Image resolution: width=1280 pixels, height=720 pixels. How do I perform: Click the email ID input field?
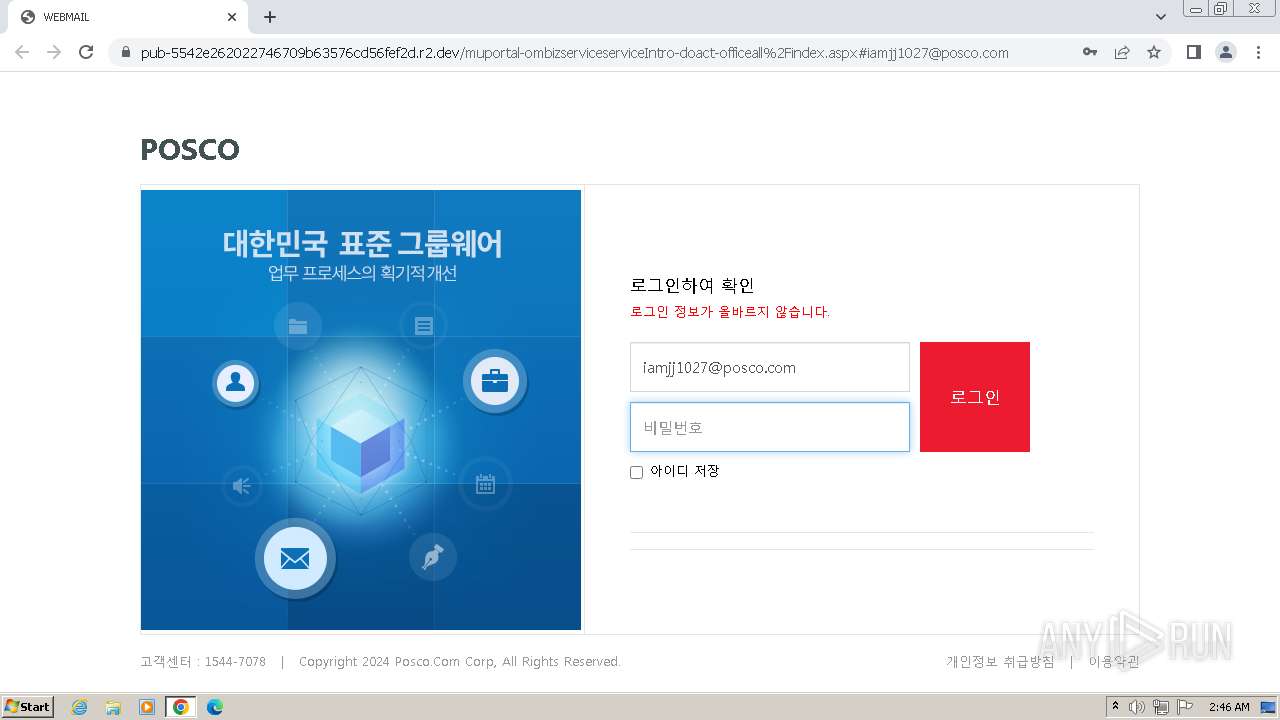770,367
